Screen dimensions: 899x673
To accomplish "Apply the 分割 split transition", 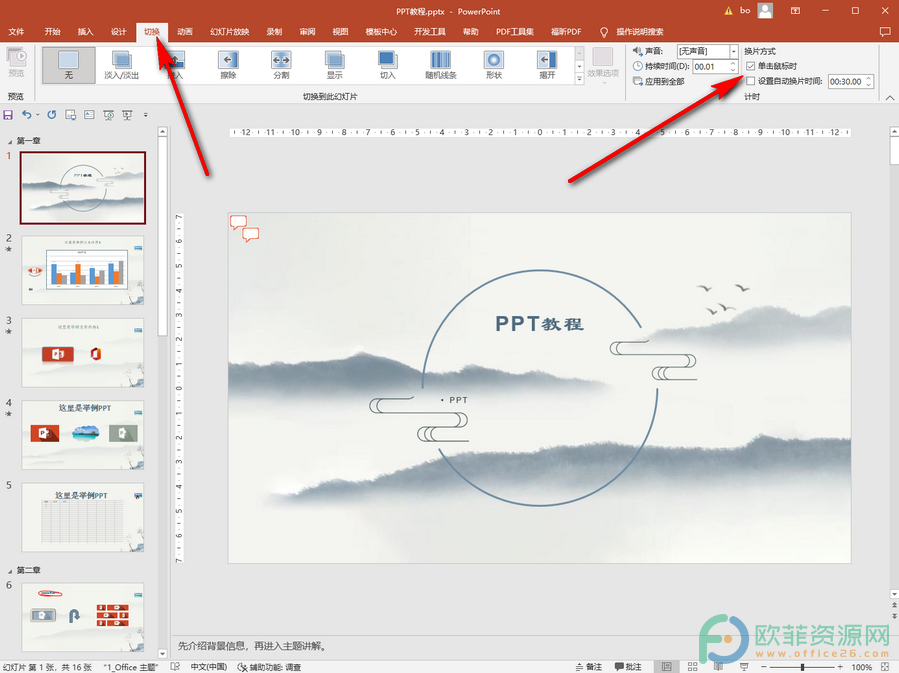I will [x=281, y=65].
